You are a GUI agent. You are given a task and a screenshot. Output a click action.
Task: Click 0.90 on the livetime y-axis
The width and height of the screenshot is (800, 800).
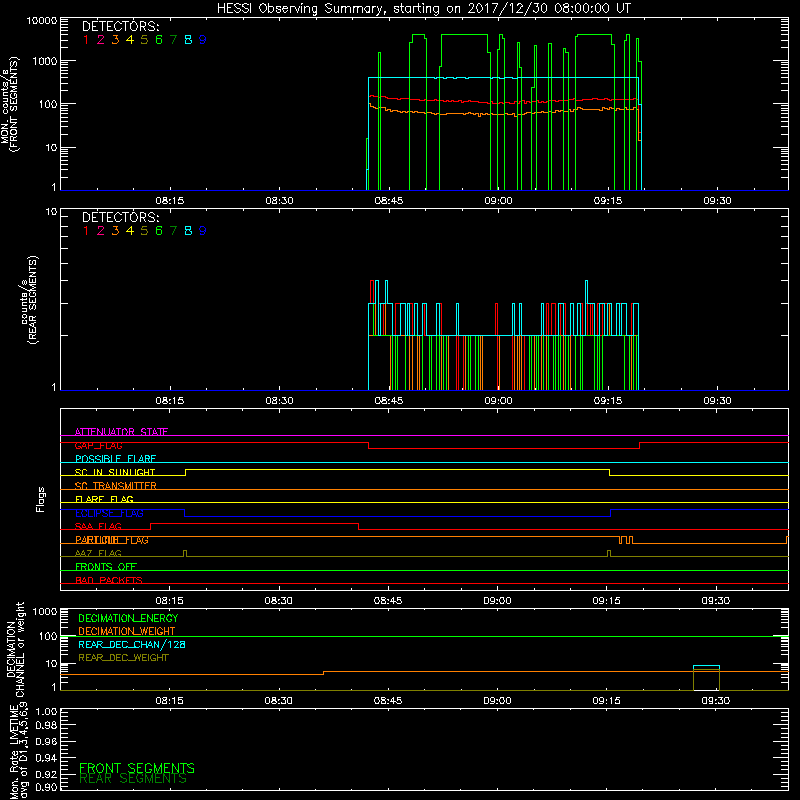46,787
